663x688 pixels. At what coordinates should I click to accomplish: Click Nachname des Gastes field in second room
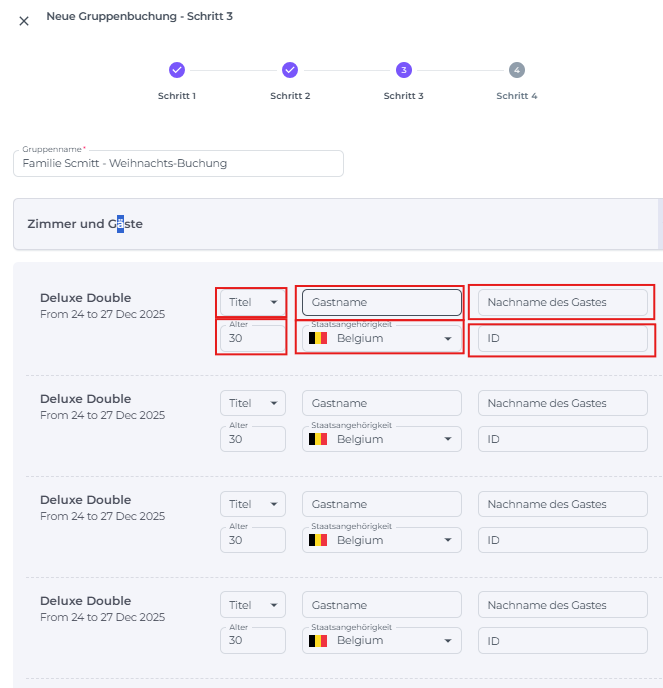tap(562, 403)
